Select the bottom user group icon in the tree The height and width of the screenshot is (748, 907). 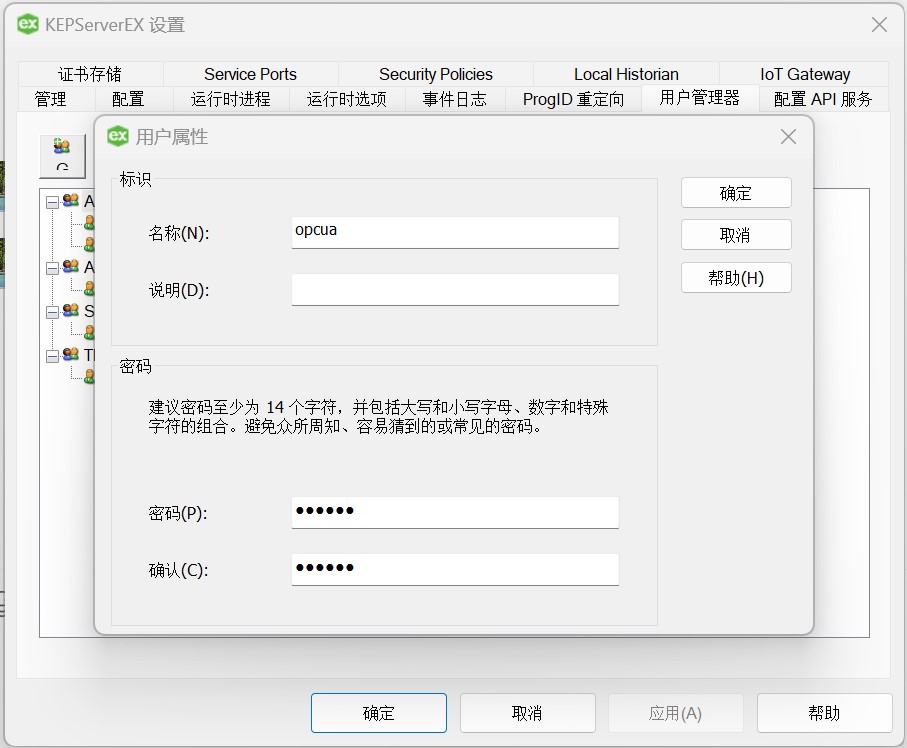(70, 354)
